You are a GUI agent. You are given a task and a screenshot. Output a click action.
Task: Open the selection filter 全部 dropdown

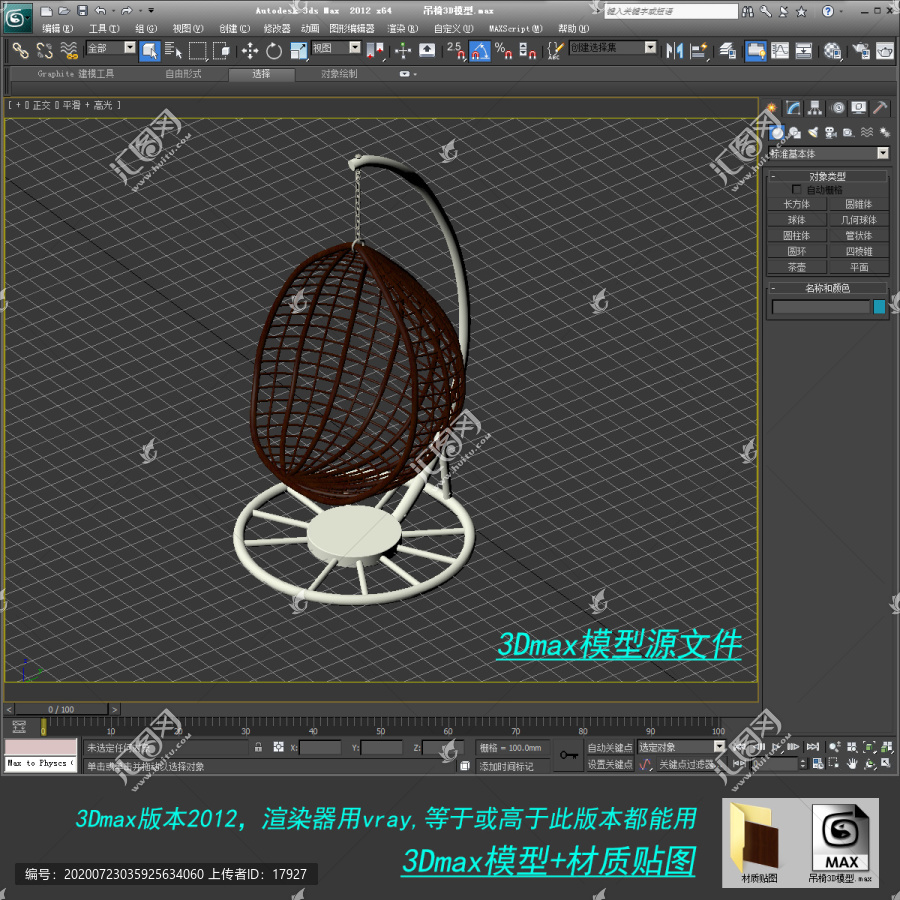point(130,48)
